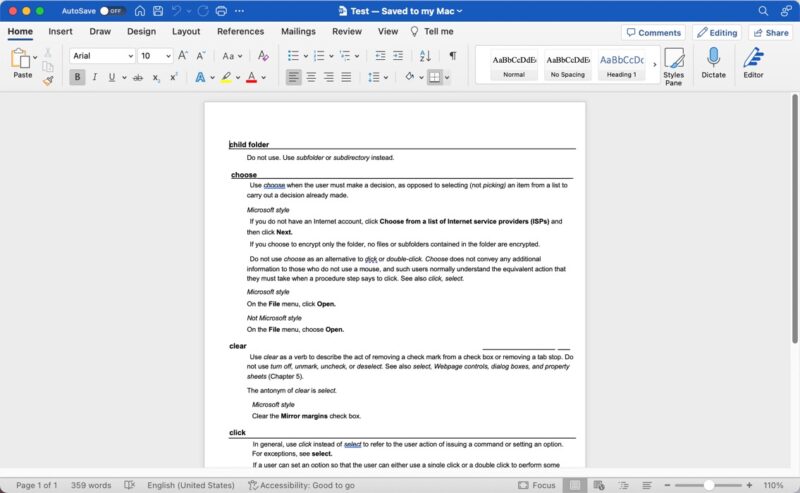Image resolution: width=800 pixels, height=493 pixels.
Task: Expand line spacing options
Action: click(x=386, y=78)
